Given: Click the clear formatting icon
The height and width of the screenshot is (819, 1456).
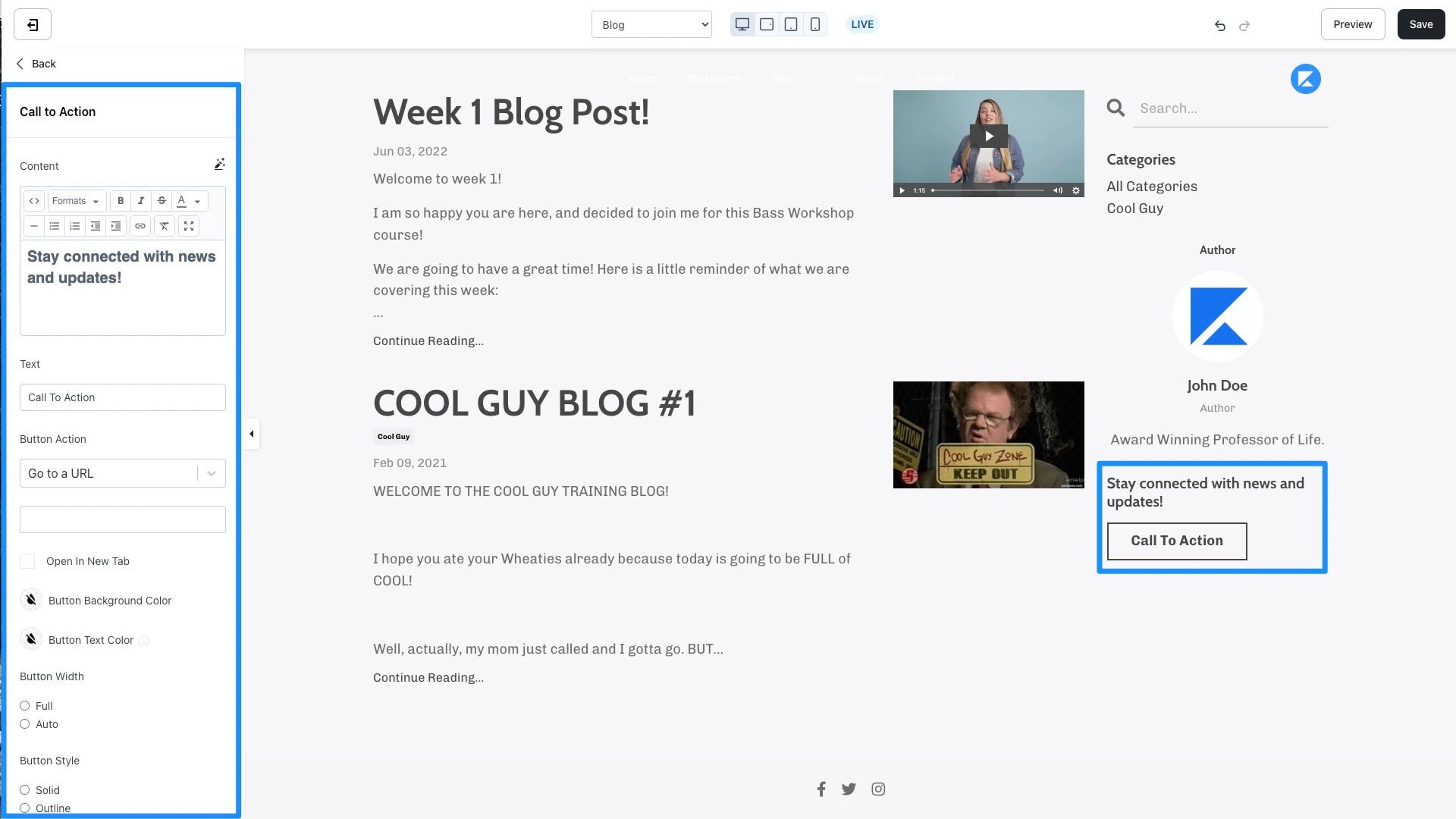Looking at the screenshot, I should tap(164, 226).
